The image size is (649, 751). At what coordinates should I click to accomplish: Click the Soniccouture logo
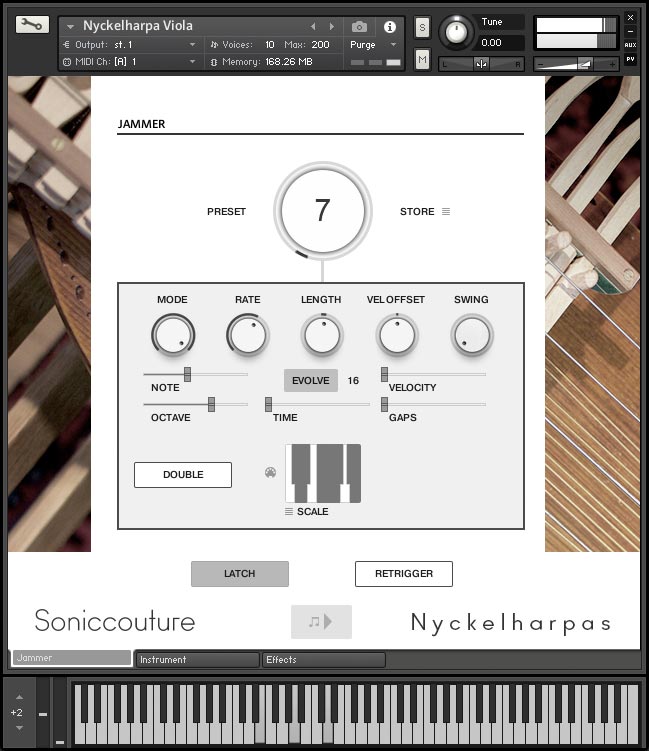click(x=115, y=621)
